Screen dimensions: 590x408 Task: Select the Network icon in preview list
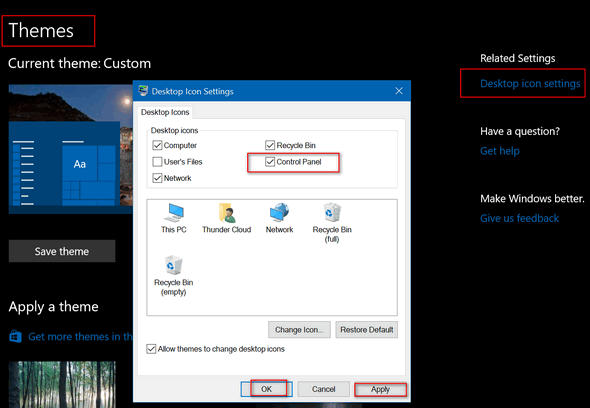(x=279, y=218)
